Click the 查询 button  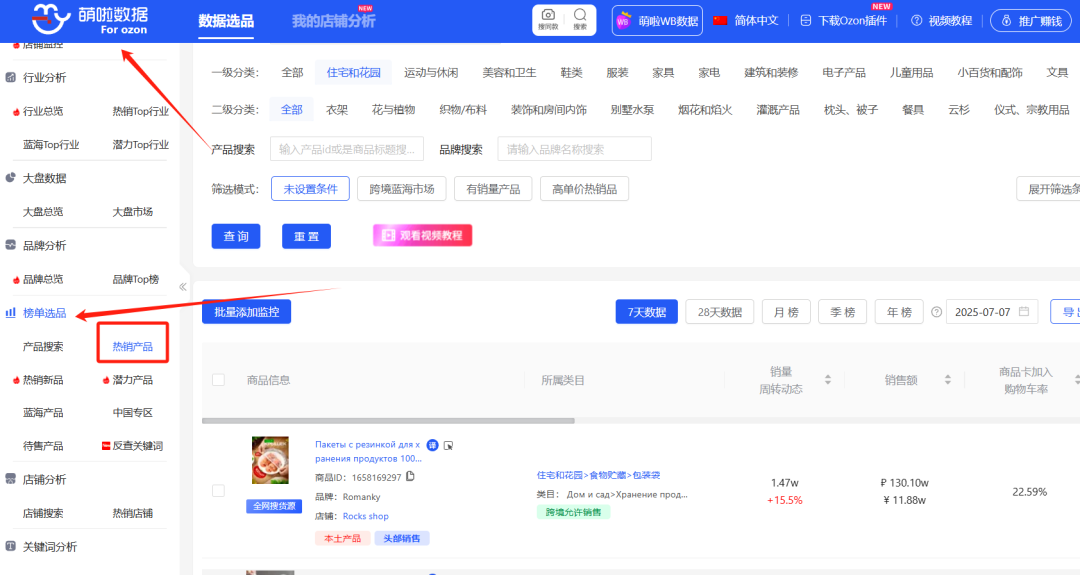pos(236,236)
